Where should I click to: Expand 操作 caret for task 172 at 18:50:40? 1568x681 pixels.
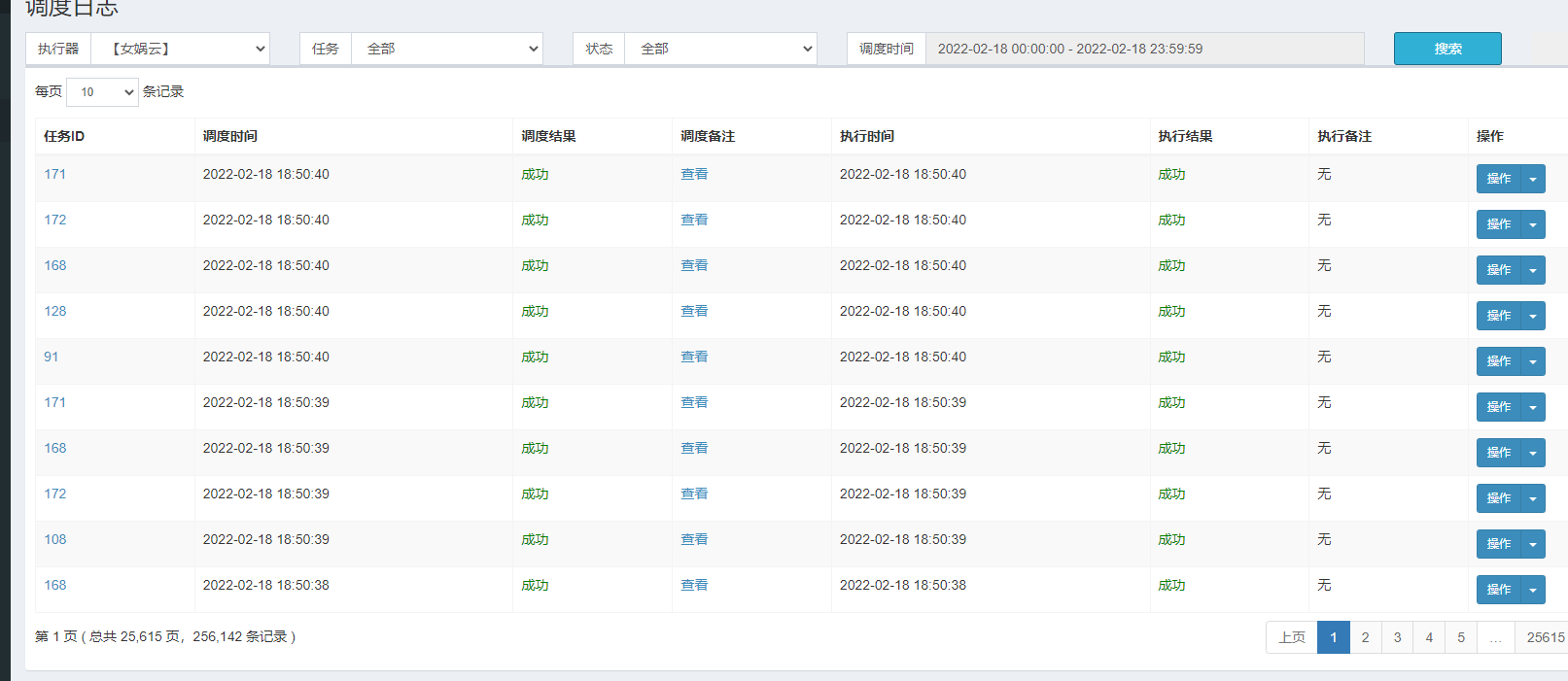point(1533,224)
